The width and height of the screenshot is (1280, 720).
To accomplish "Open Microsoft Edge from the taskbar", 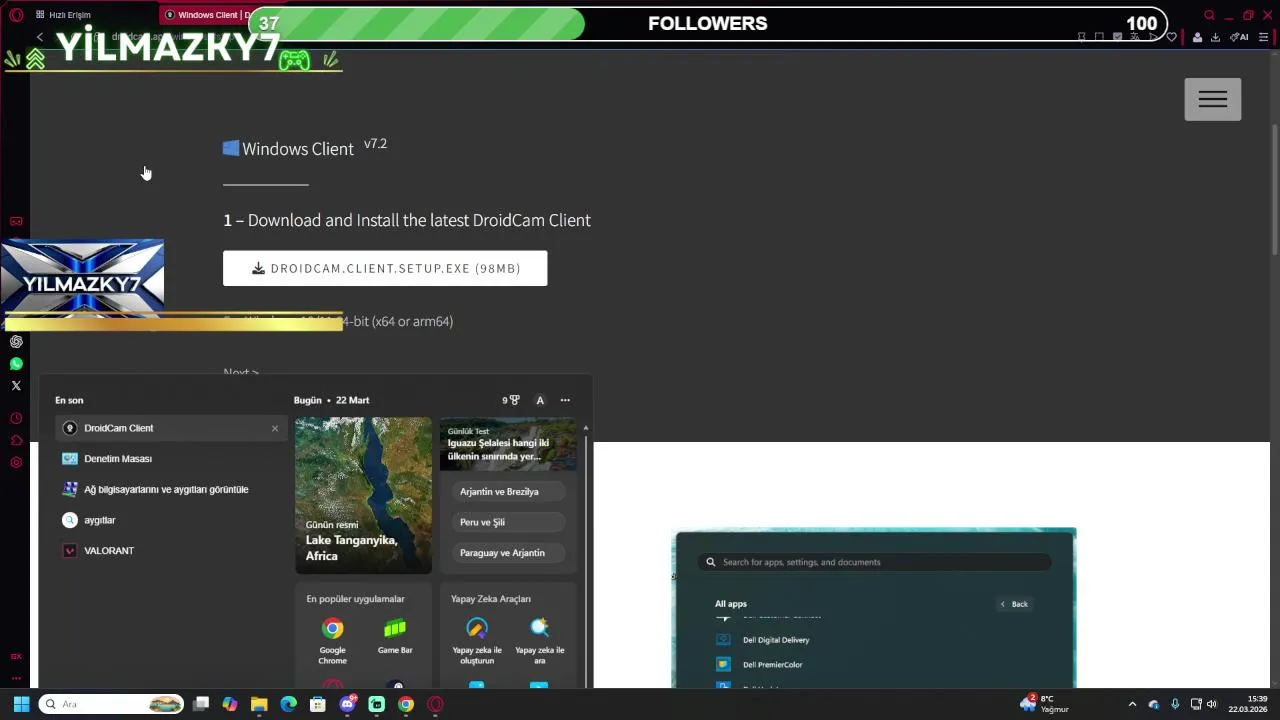I will pos(288,704).
